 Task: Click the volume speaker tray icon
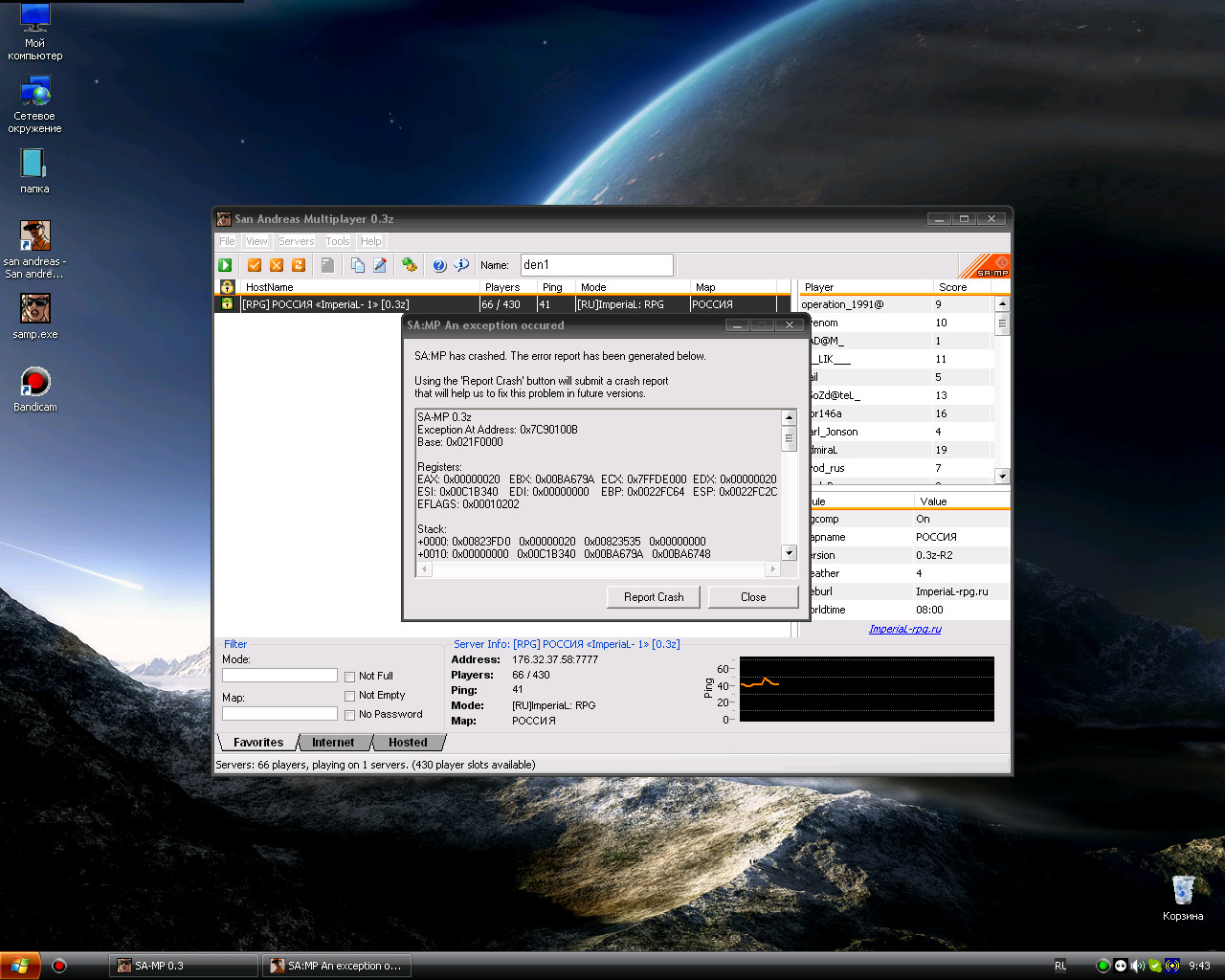pyautogui.click(x=1138, y=966)
